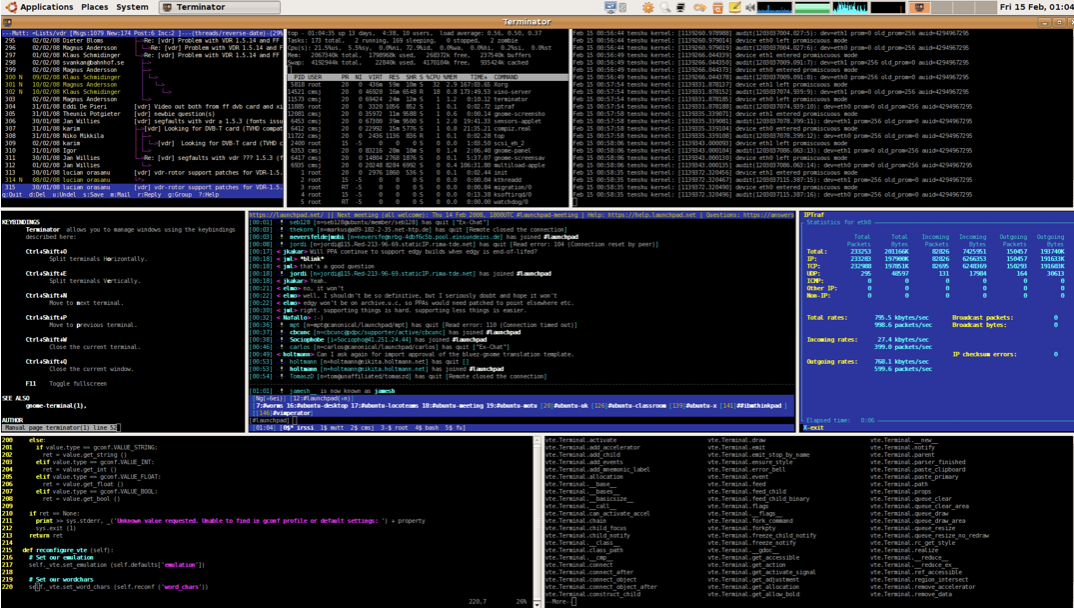The width and height of the screenshot is (1074, 608).
Task: Click the network computer monitor icon
Action: [x=610, y=8]
